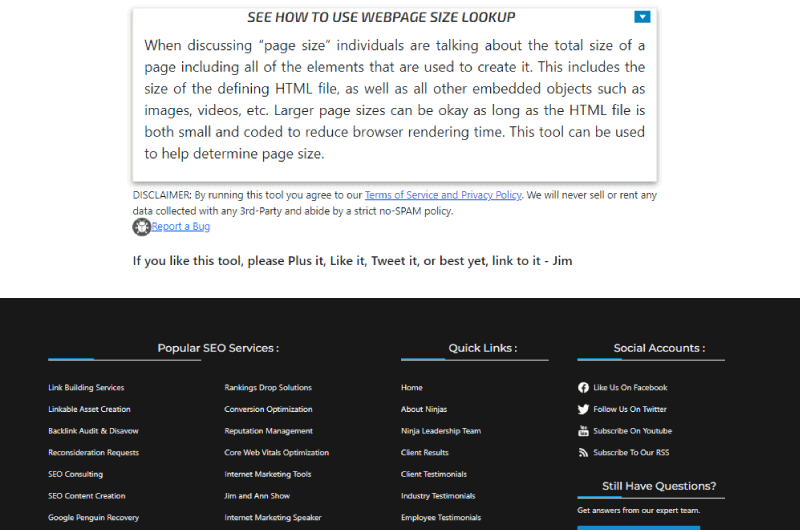Screen dimensions: 800x530
Task: Open About Ninjas page
Action: 424,409
